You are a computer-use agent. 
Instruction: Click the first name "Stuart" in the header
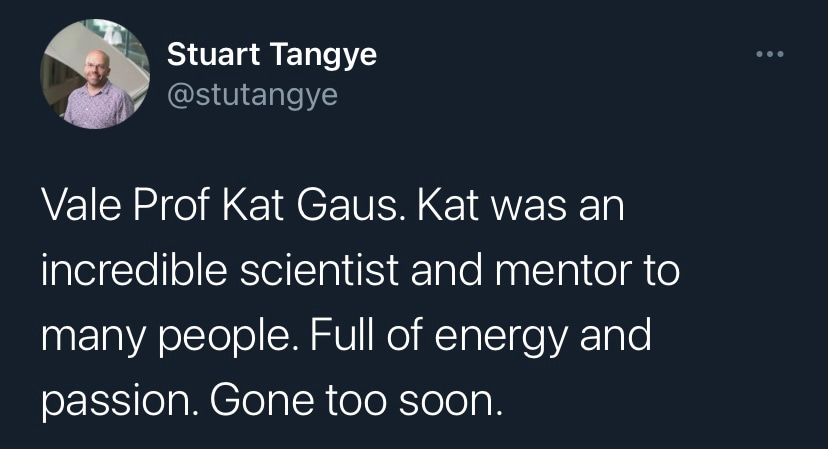(x=211, y=54)
